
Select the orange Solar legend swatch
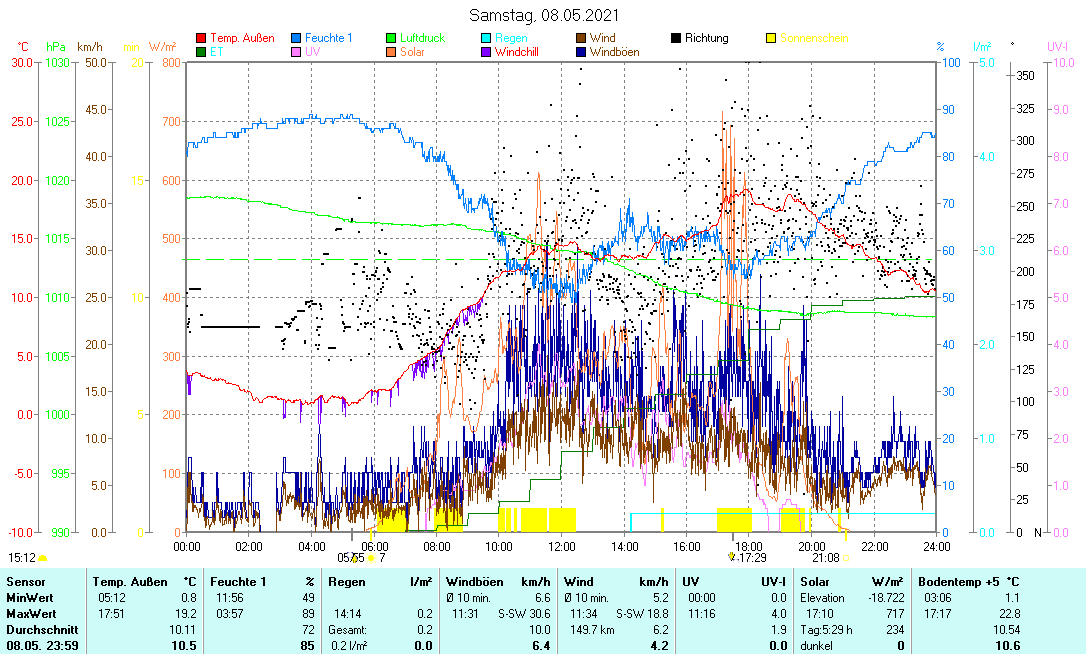tap(391, 52)
